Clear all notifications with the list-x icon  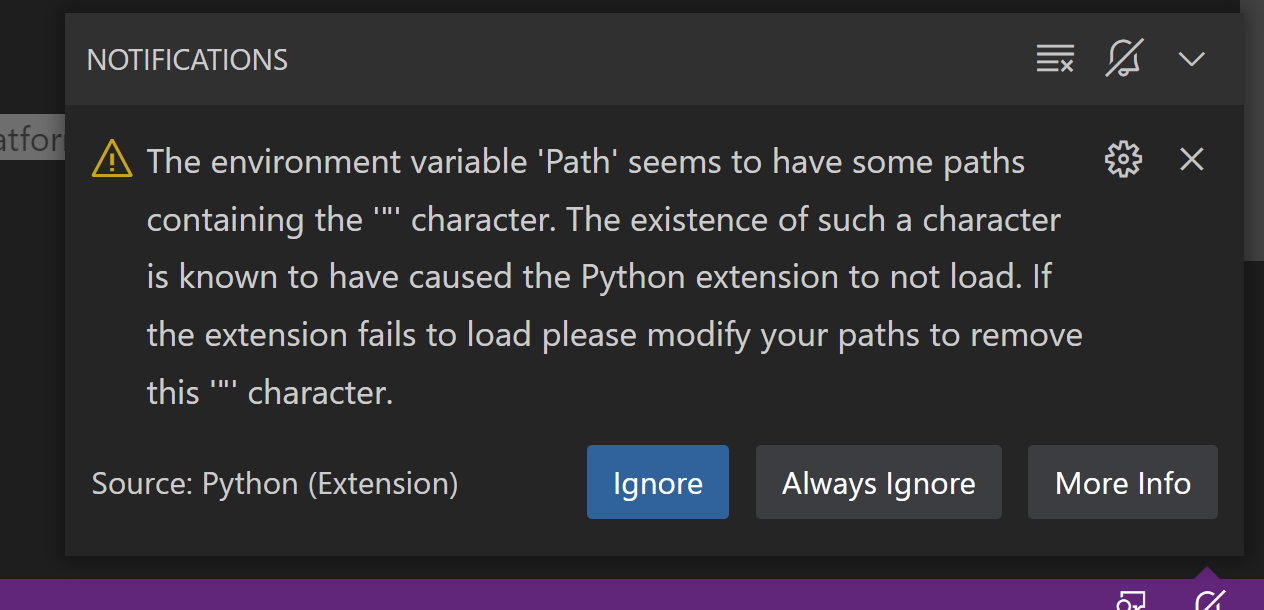1055,59
